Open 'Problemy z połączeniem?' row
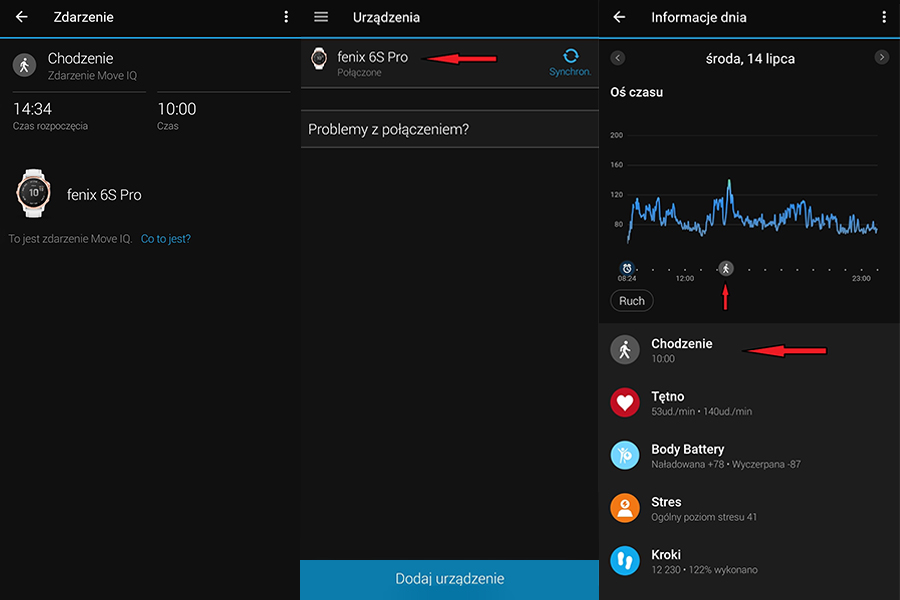900x600 pixels. click(x=449, y=129)
